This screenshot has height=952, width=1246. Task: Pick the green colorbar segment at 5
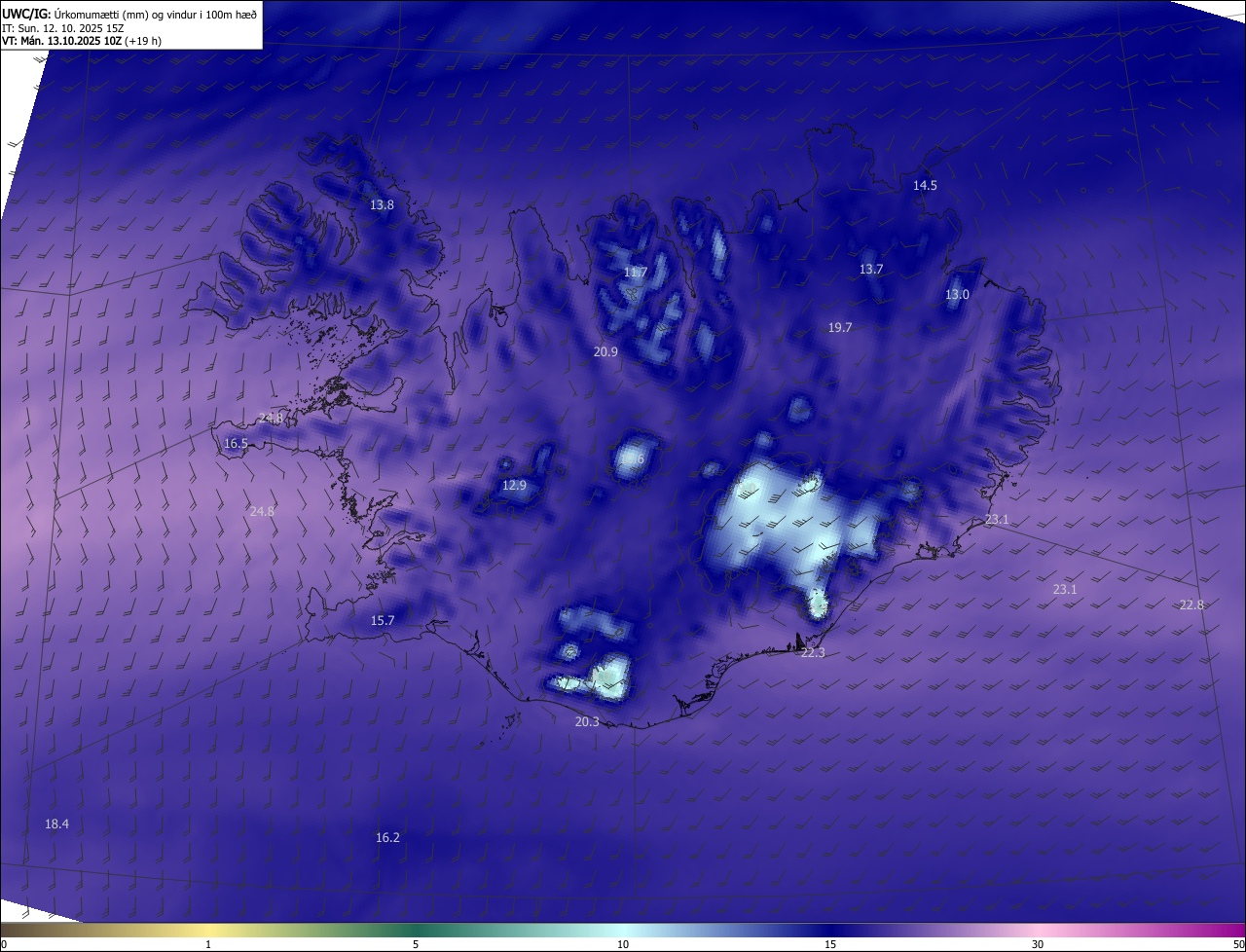point(416,930)
